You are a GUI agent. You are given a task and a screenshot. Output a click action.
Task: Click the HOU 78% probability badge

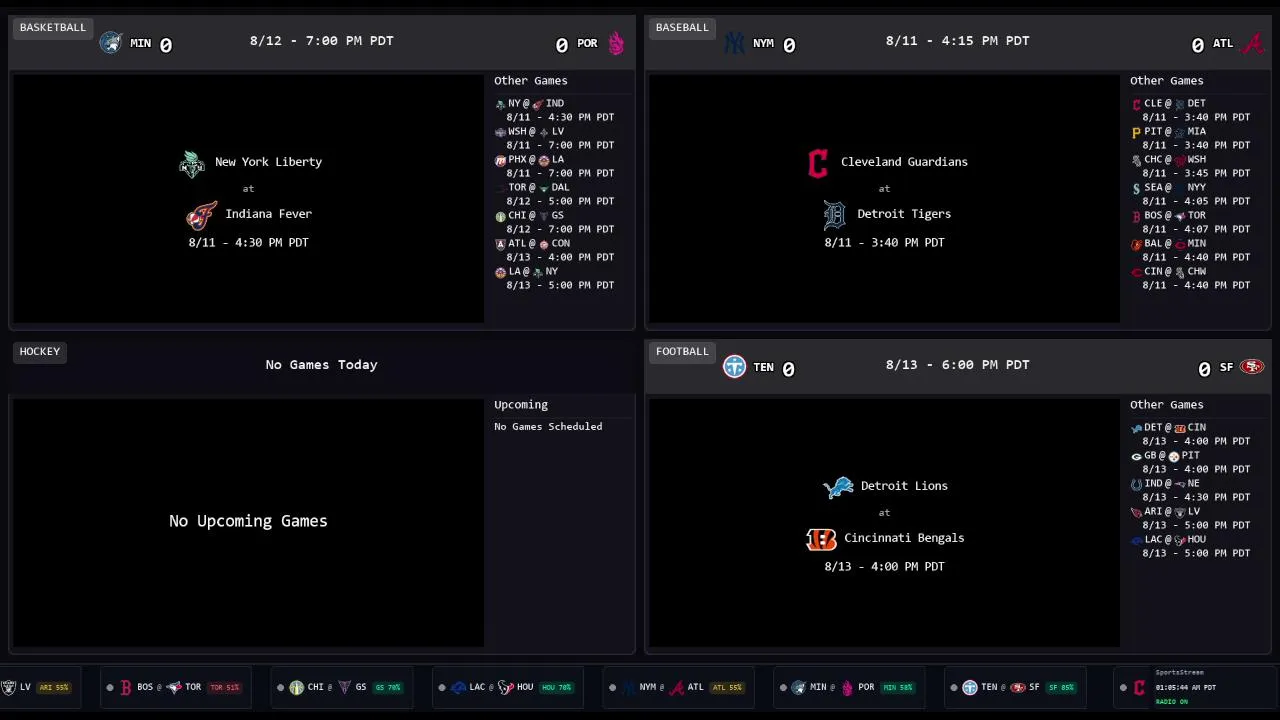click(556, 688)
